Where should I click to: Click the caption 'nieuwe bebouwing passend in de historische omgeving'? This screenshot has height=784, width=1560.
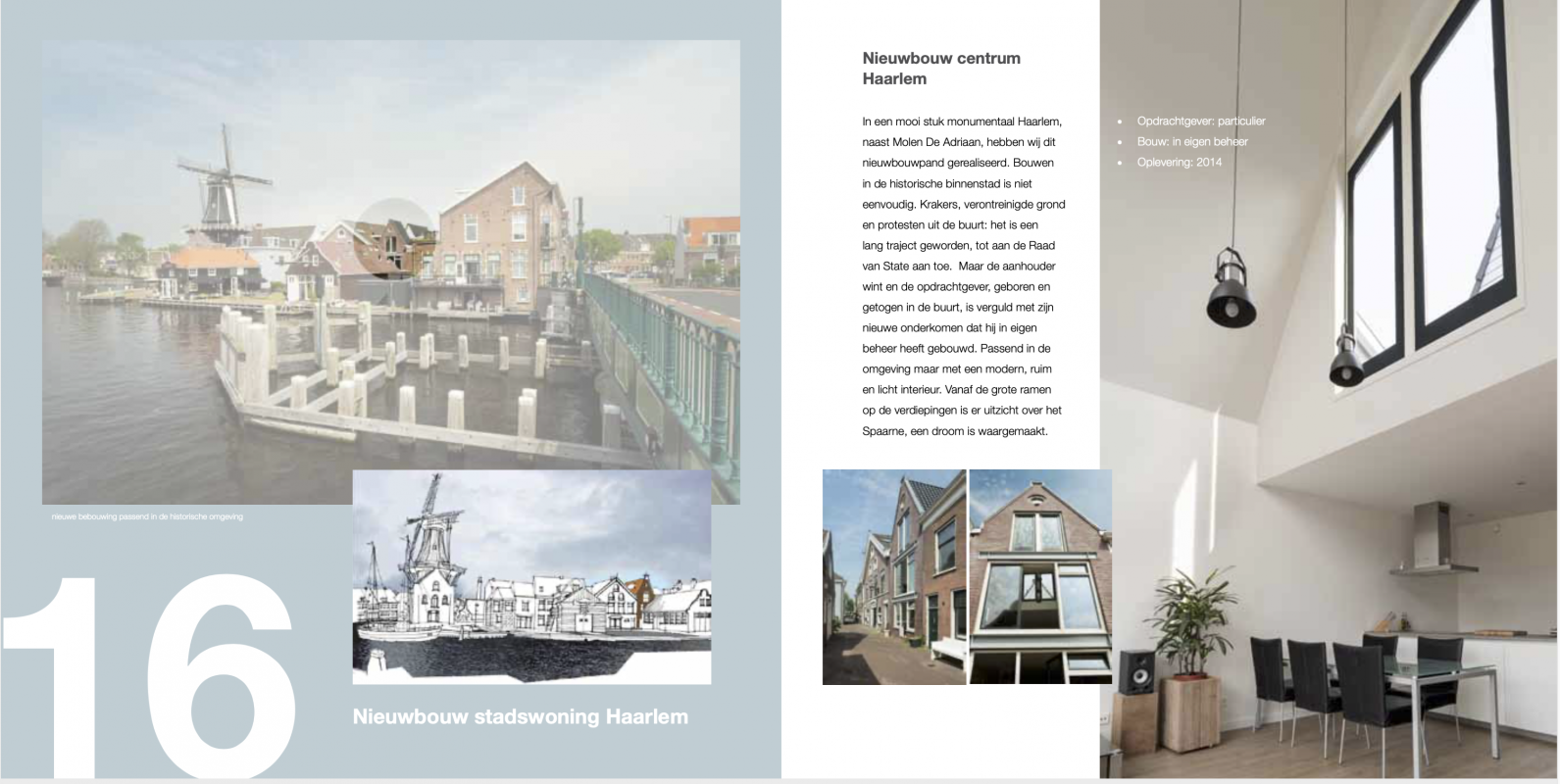click(147, 516)
